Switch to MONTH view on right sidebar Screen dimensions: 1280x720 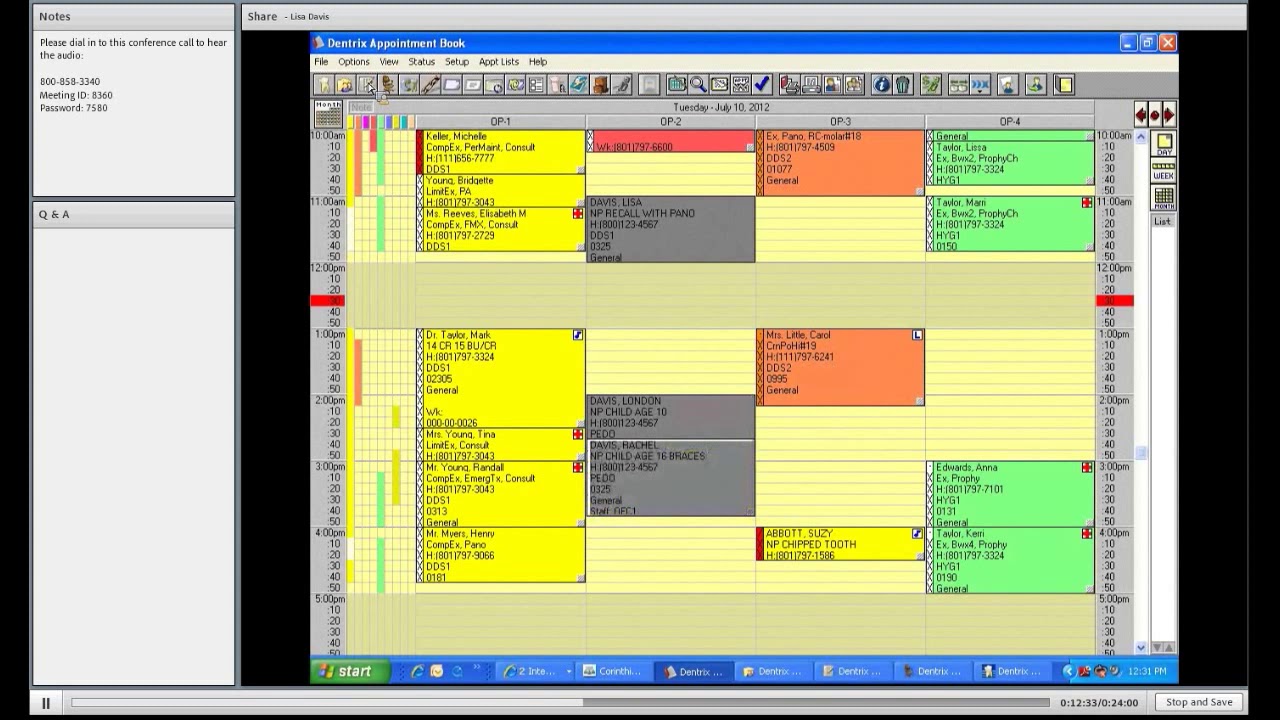(1163, 197)
